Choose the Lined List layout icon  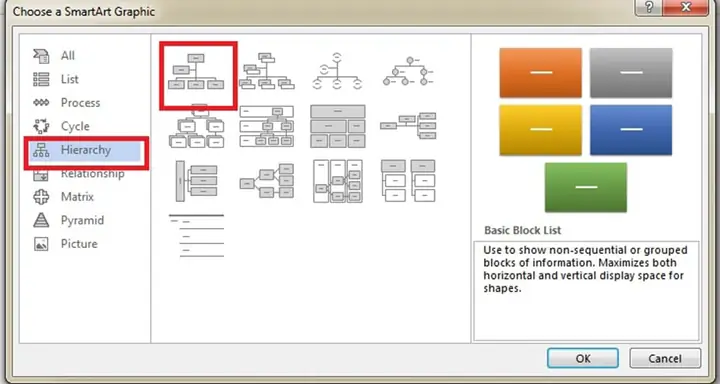coord(197,236)
